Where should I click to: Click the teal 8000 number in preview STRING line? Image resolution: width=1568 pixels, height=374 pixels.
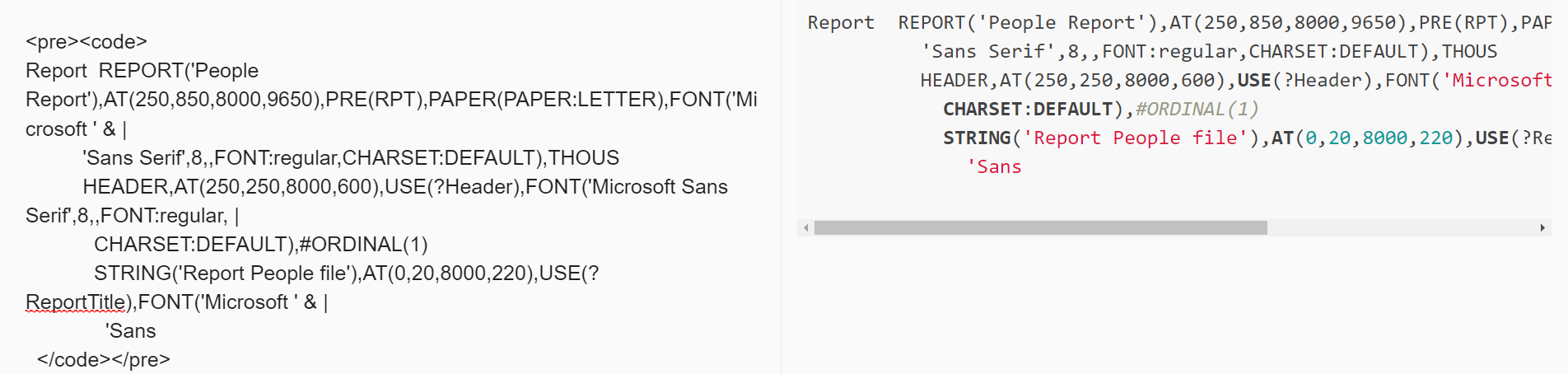click(x=1384, y=138)
